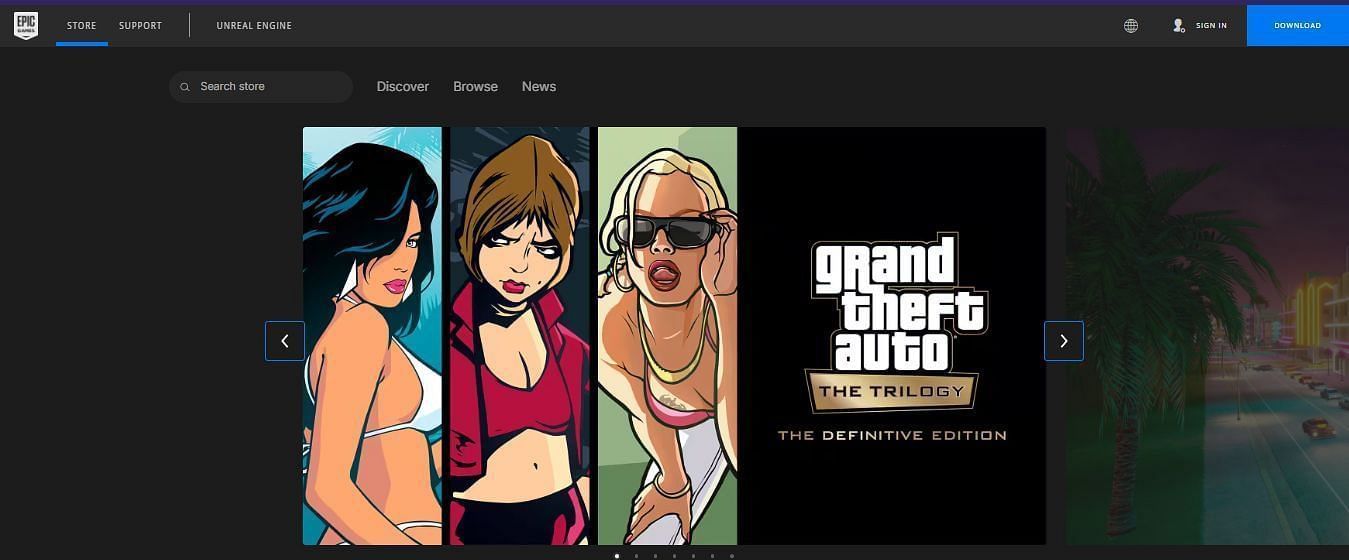Open the Support tab
The width and height of the screenshot is (1349, 560).
[140, 26]
